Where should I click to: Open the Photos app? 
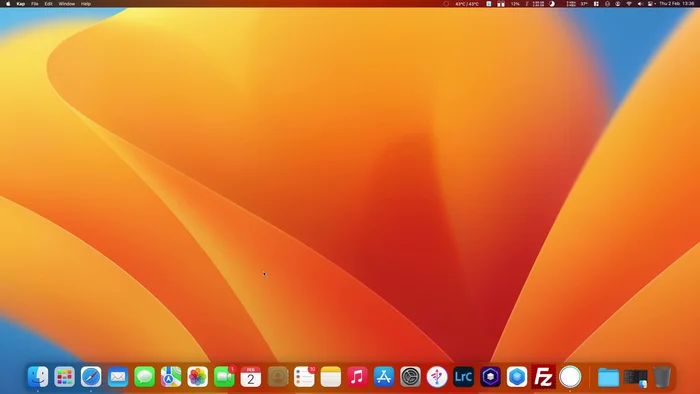(198, 377)
